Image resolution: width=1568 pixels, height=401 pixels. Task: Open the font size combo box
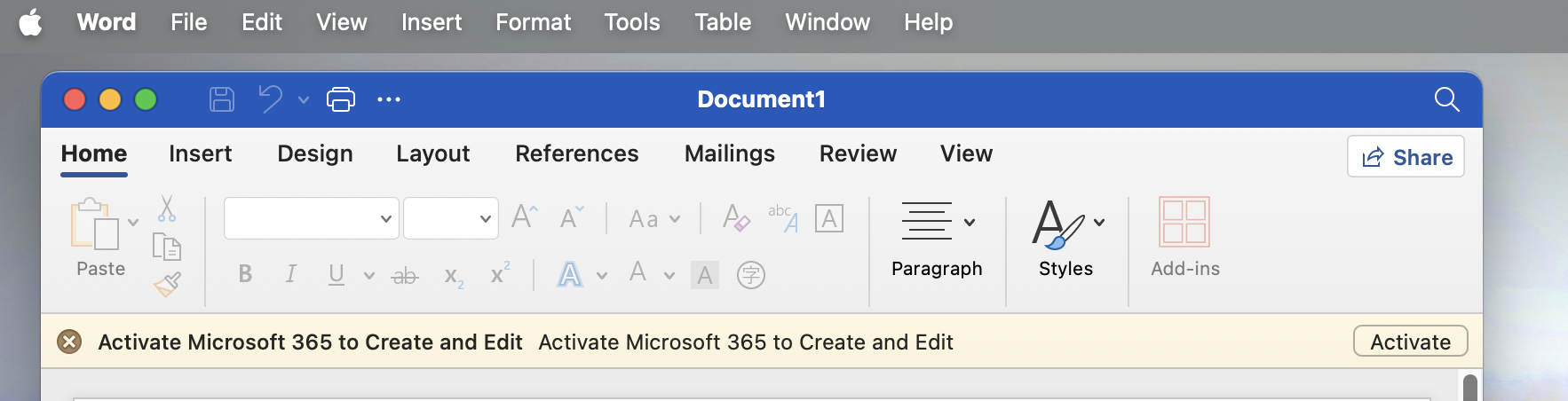point(451,218)
